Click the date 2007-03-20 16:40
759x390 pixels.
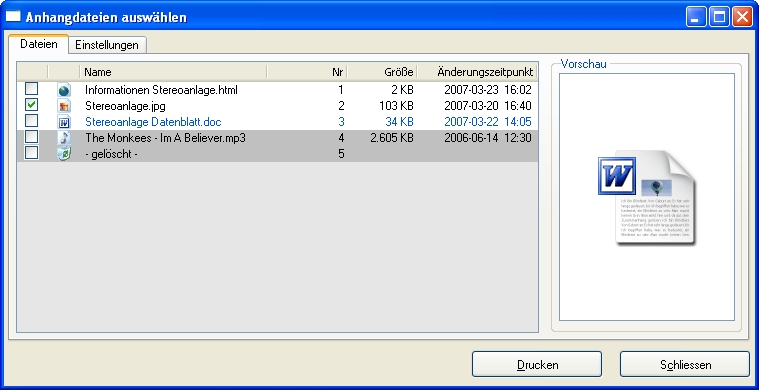pos(488,106)
